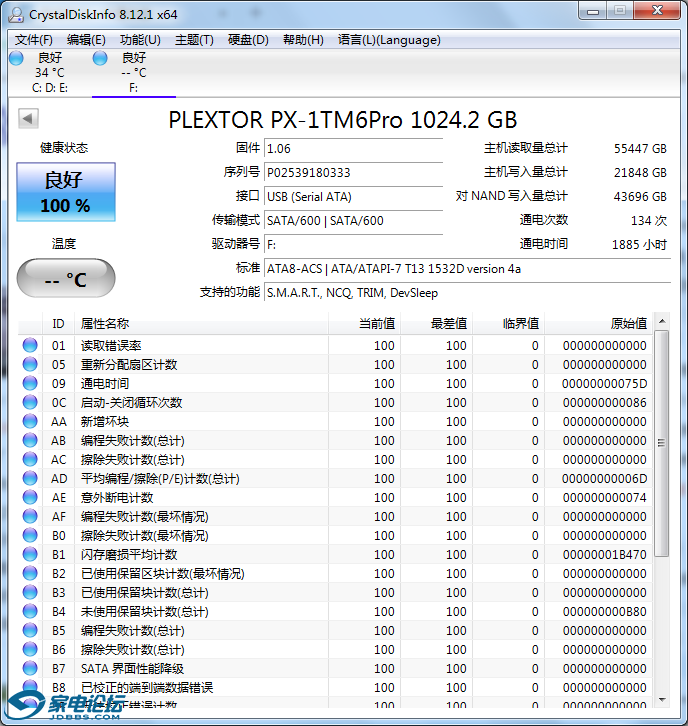Screen dimensions: 688x726
Task: Click the status icon for attribute B0
Action: coord(30,535)
